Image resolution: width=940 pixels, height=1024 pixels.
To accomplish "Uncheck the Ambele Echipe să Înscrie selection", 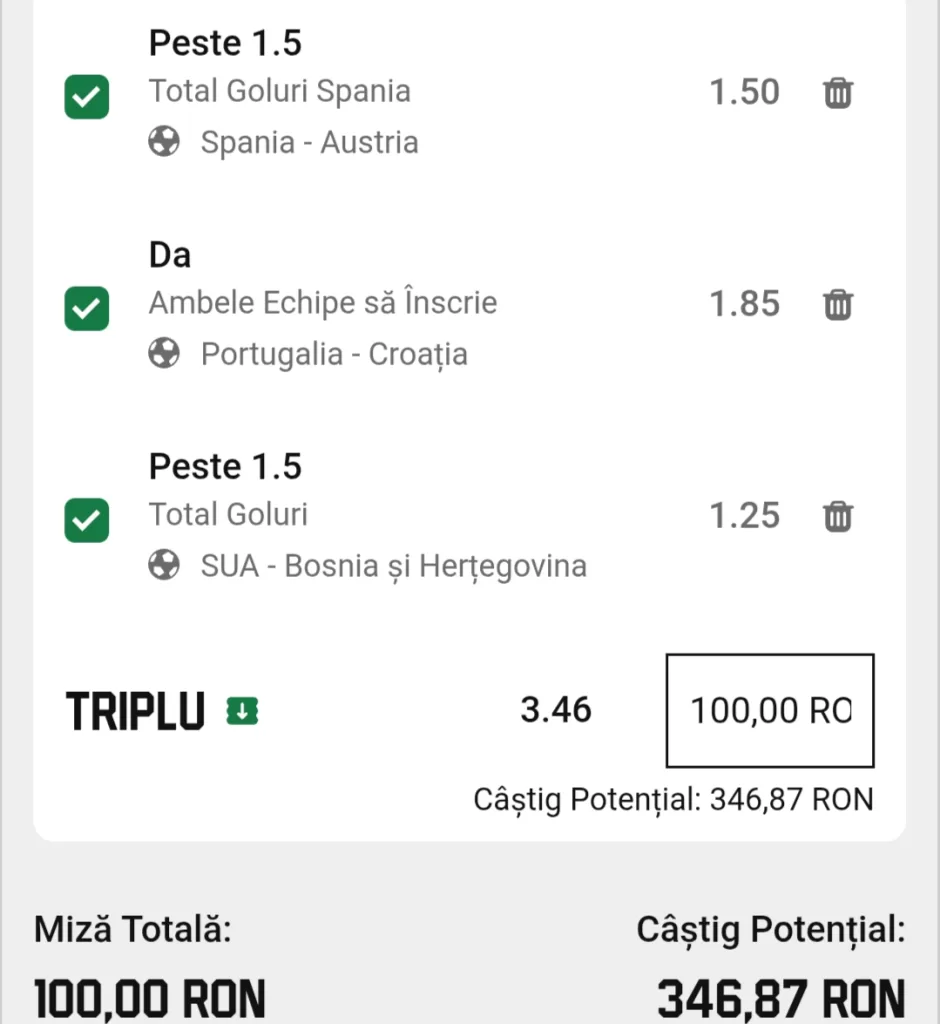I will tap(87, 308).
